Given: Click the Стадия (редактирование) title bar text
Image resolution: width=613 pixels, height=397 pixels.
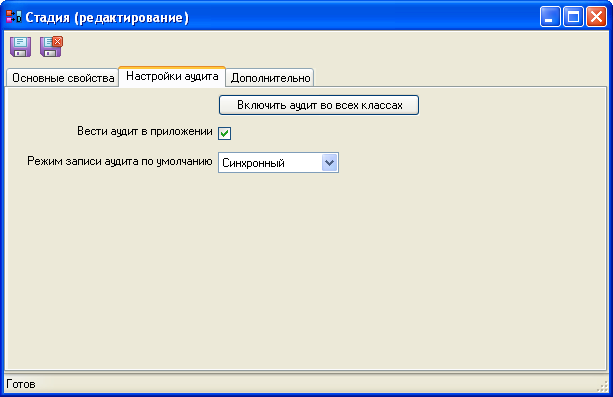Looking at the screenshot, I should point(107,18).
